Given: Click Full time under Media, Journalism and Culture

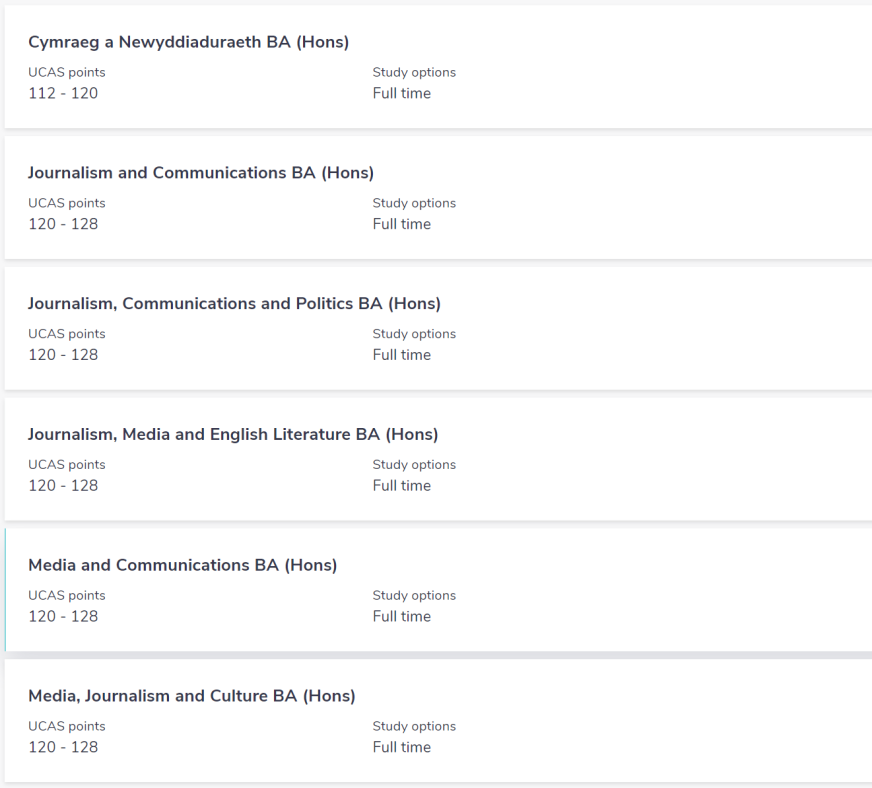Looking at the screenshot, I should click(402, 747).
